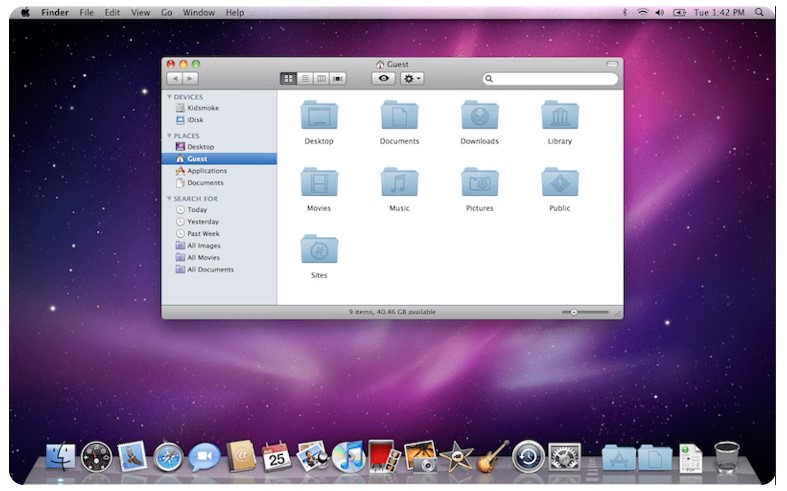Viewport: 787px width, 491px height.
Task: Collapse the DEVICES sidebar section
Action: point(170,97)
